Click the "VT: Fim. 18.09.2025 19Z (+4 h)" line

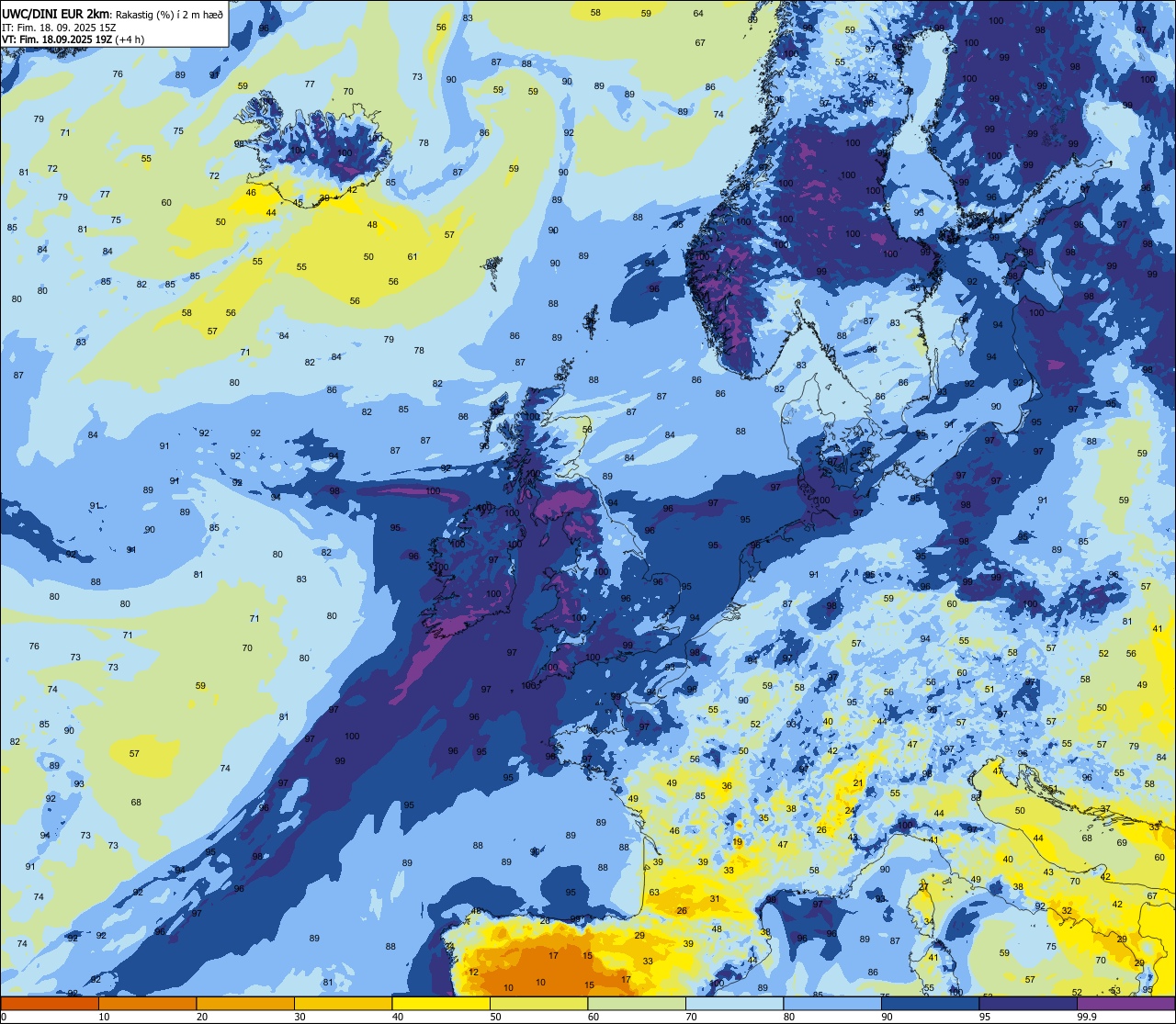[73, 39]
